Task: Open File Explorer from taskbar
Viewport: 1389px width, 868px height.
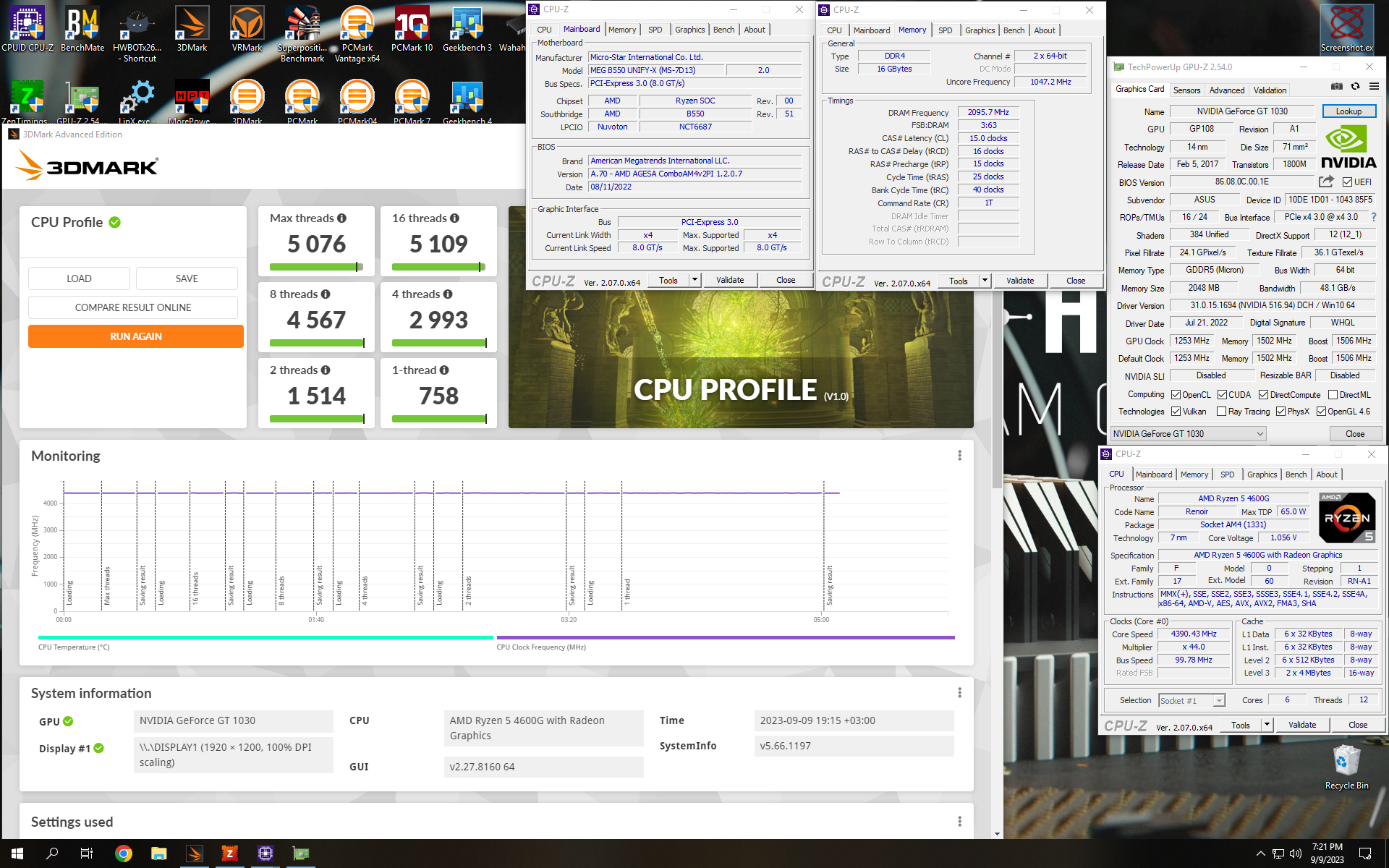Action: 159,854
